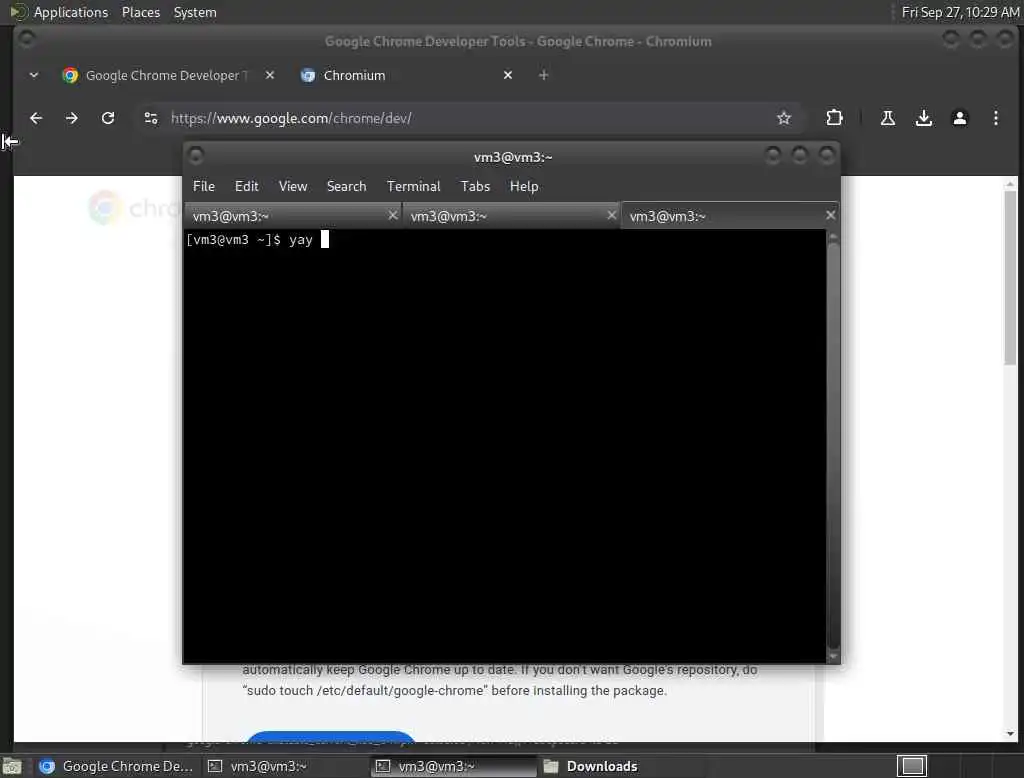The width and height of the screenshot is (1024, 778).
Task: Open the Extensions puzzle icon in Chromium
Action: (834, 118)
